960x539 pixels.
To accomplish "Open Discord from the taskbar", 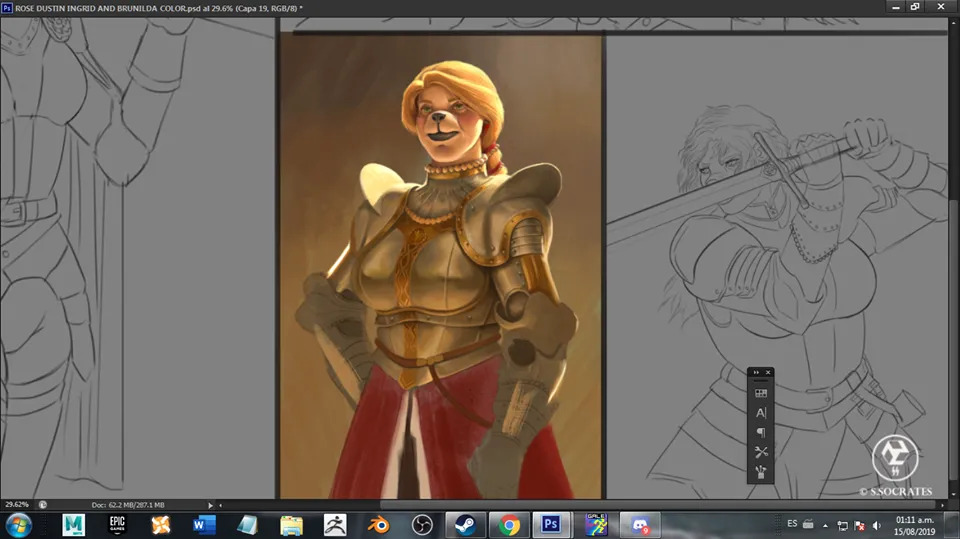I will click(640, 525).
